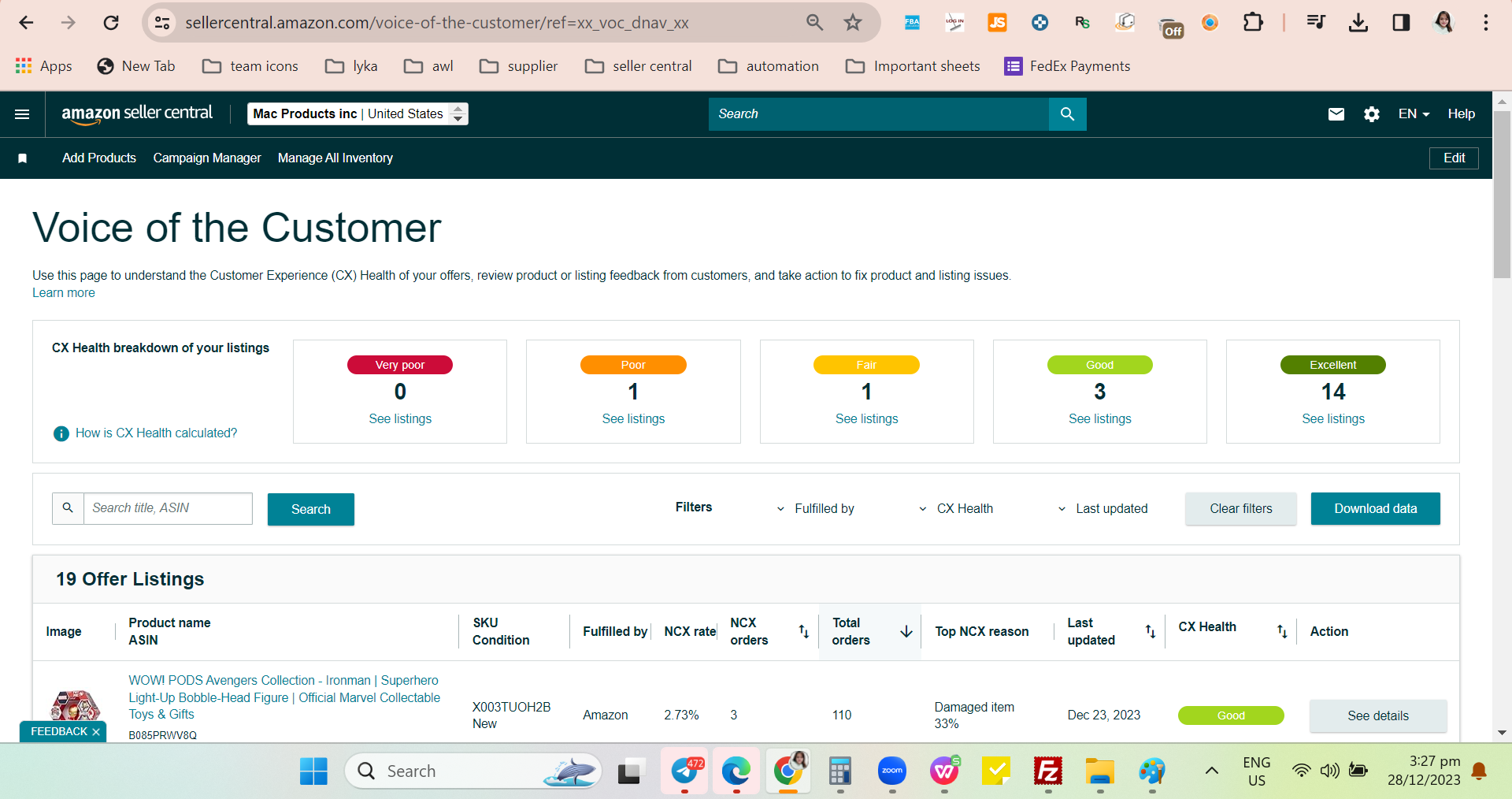Bookmark this page with the star icon
1512x799 pixels.
pyautogui.click(x=853, y=23)
